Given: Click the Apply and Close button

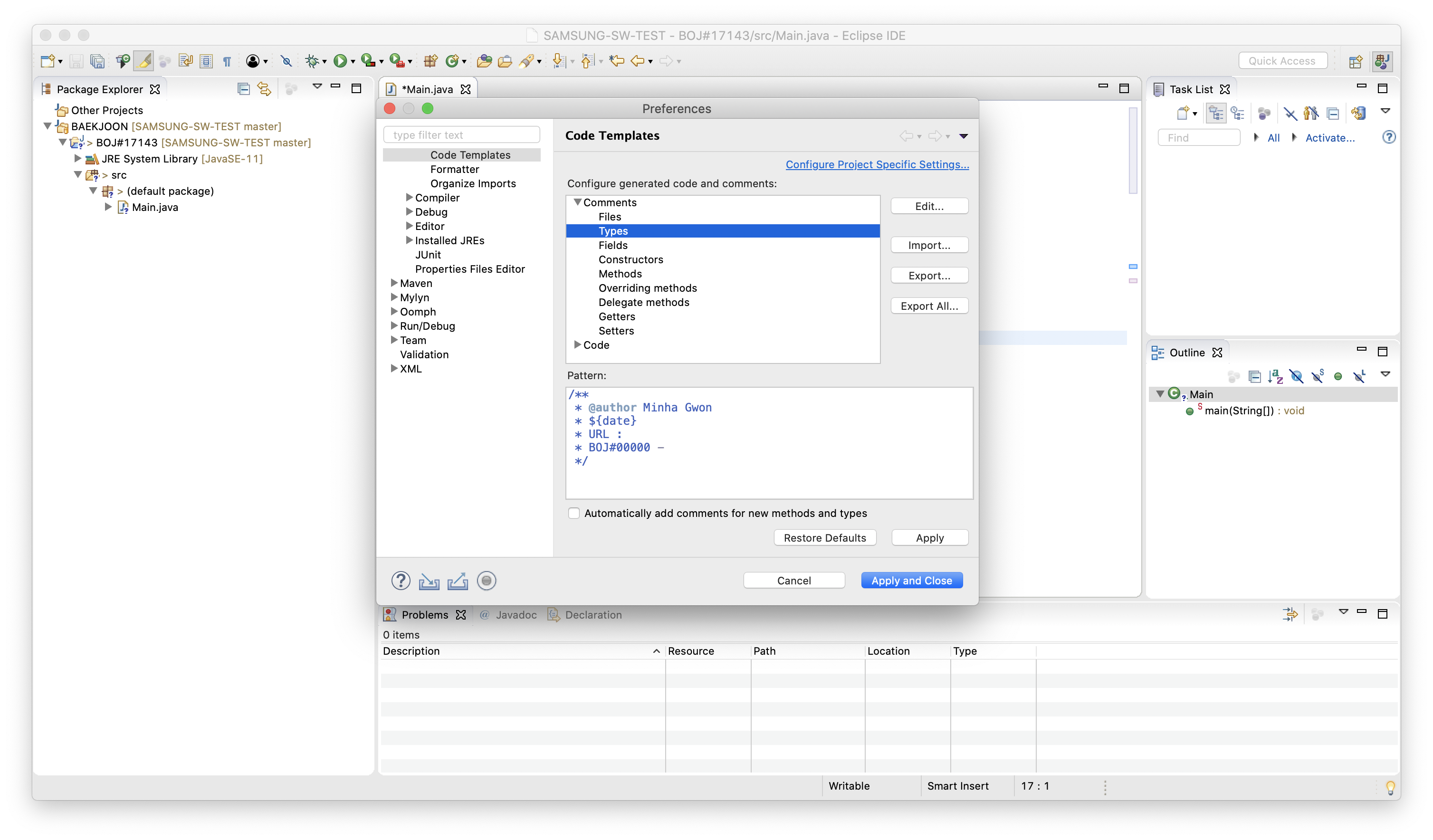Looking at the screenshot, I should coord(911,581).
